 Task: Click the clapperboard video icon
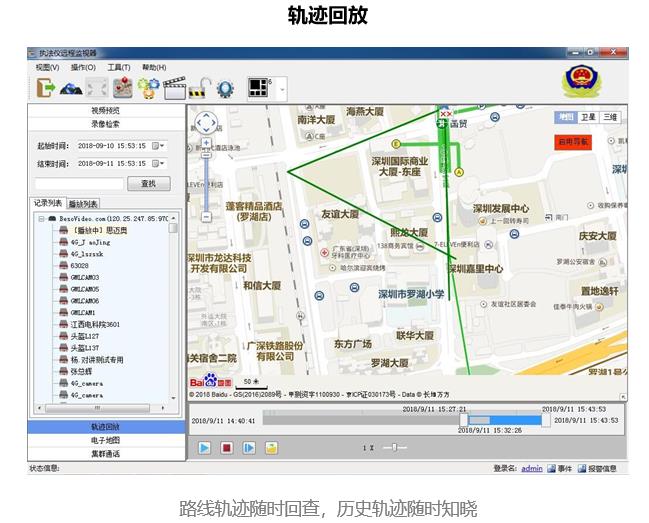pos(174,87)
